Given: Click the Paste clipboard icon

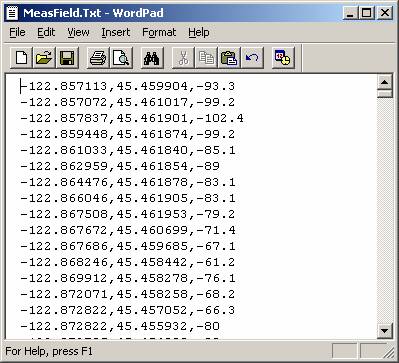Looking at the screenshot, I should (229, 58).
